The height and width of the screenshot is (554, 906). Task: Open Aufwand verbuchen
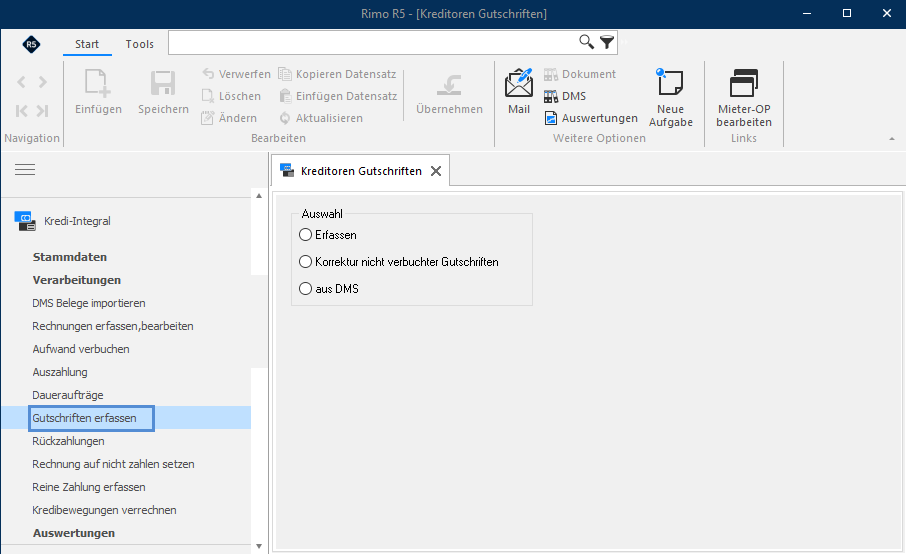pos(81,349)
